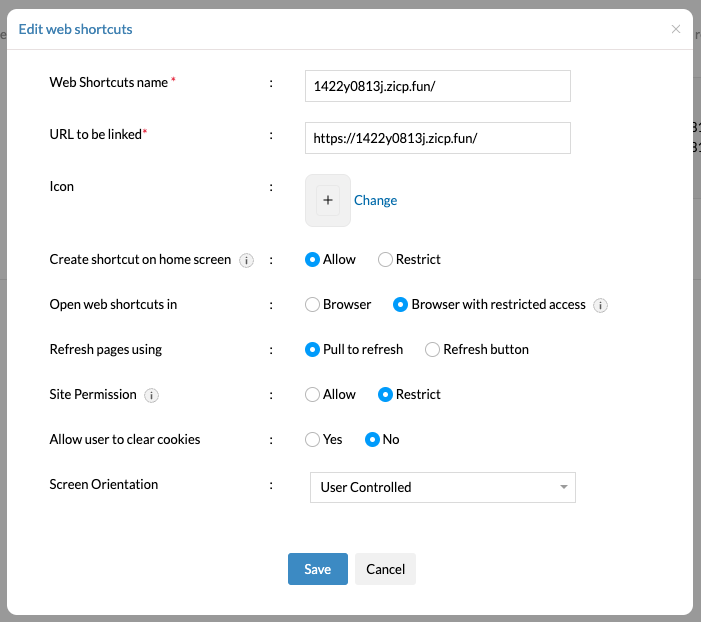Show Site Permission info tooltip

[152, 395]
